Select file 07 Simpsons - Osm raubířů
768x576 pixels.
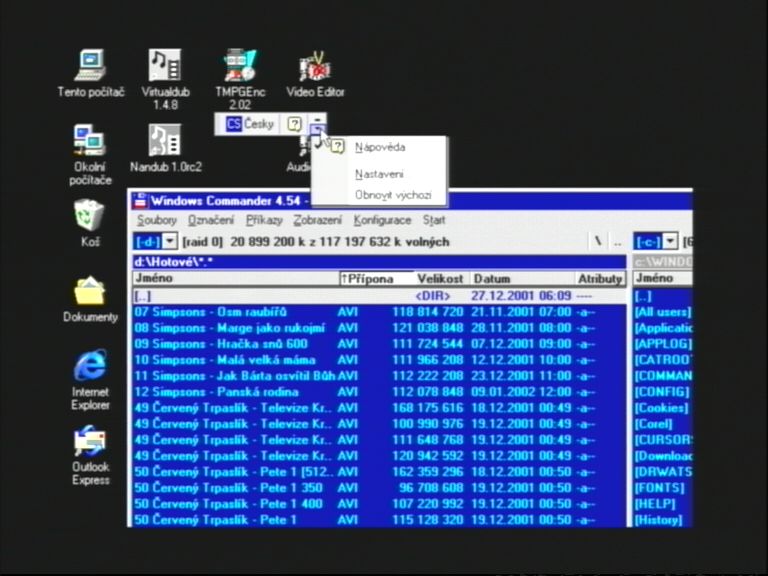(x=379, y=312)
